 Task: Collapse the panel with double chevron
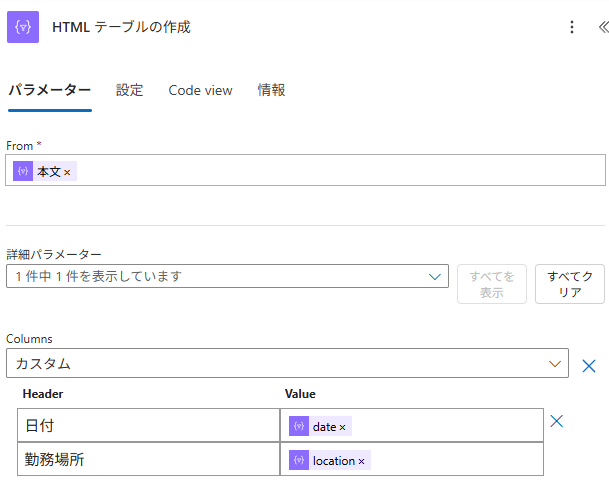point(601,27)
